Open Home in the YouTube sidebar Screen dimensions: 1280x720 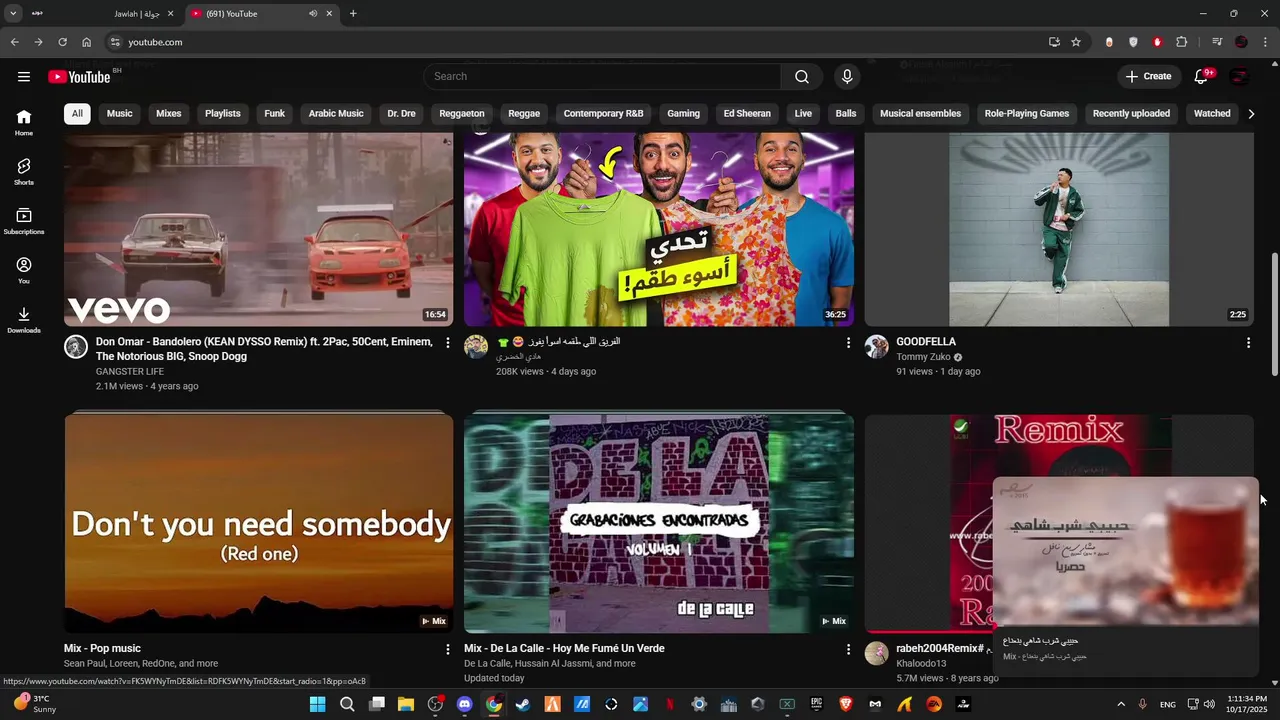pos(24,123)
